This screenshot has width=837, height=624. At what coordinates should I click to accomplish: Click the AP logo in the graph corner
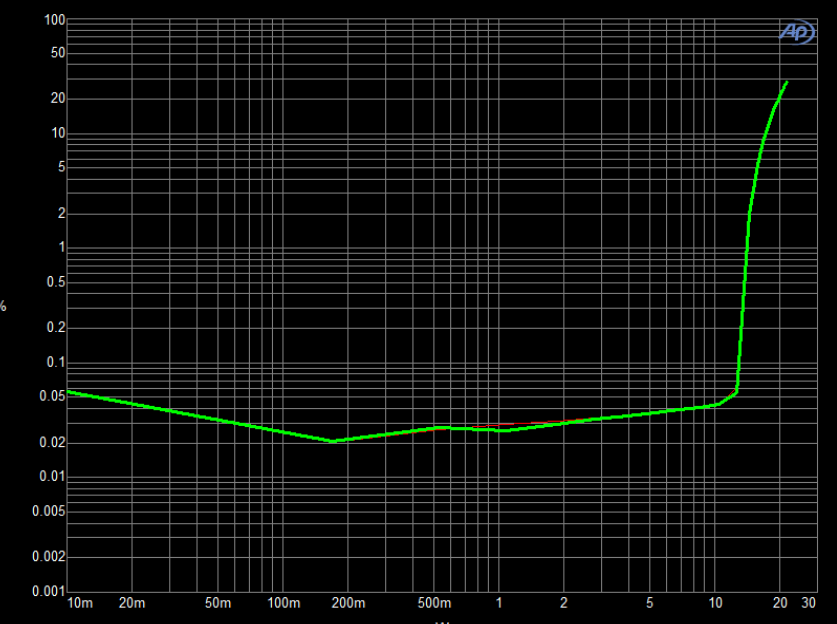797,32
